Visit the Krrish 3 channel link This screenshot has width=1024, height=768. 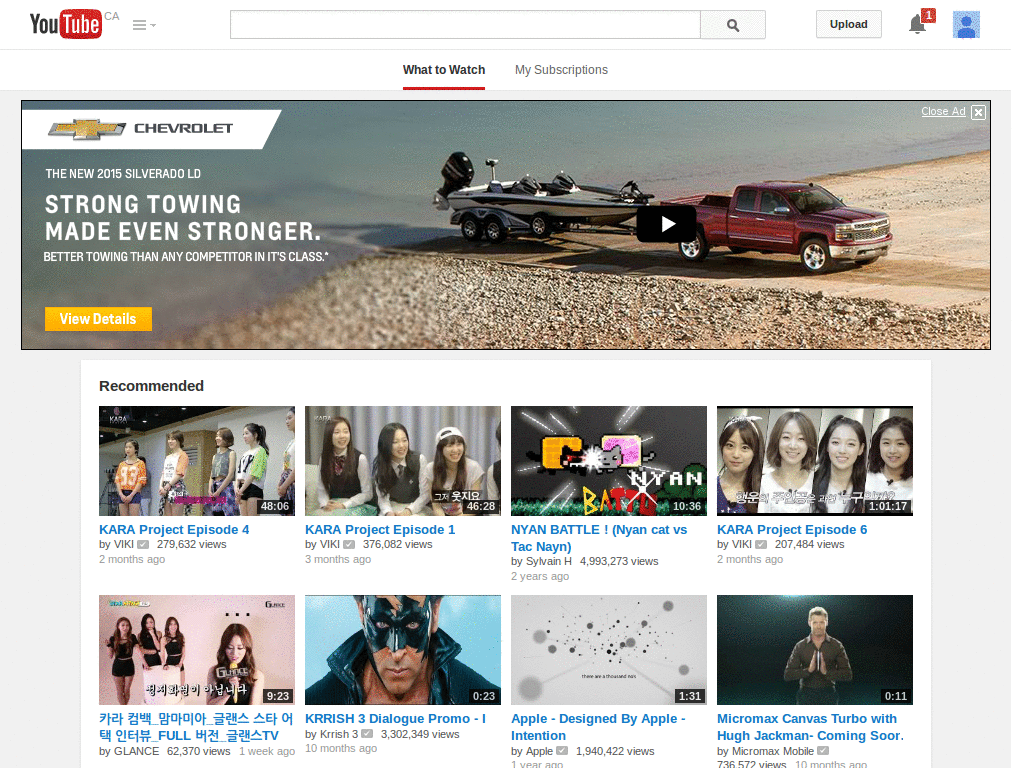coord(339,734)
